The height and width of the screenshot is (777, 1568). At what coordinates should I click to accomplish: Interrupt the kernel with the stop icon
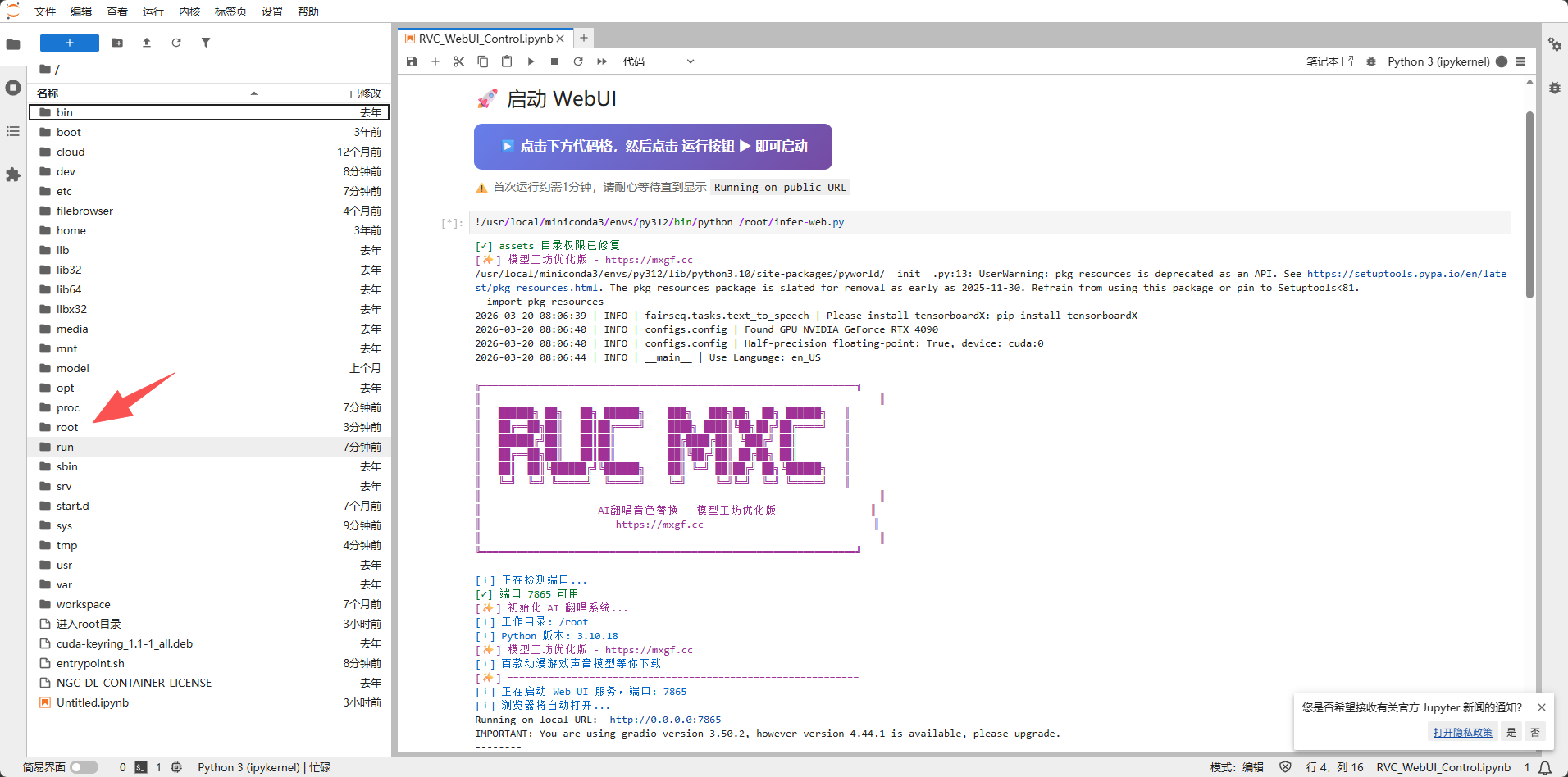[x=554, y=61]
